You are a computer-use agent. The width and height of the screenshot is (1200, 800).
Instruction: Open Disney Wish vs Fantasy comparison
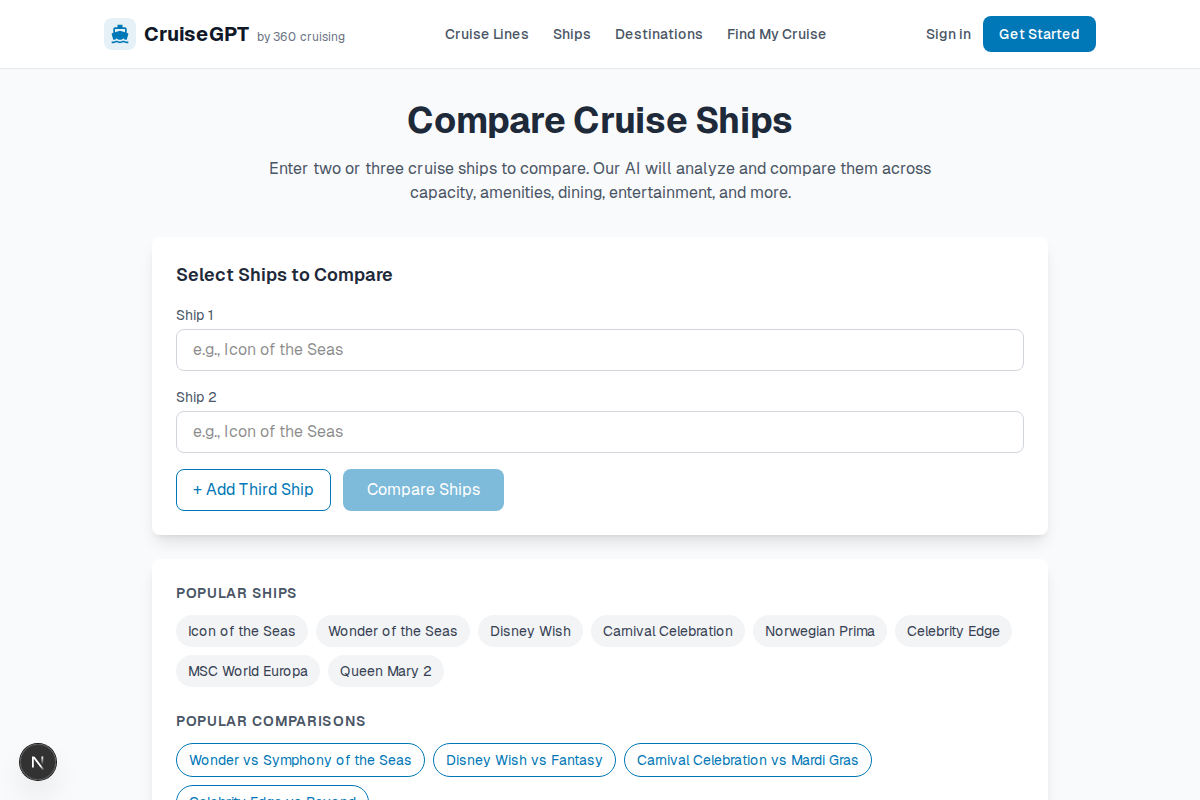click(524, 760)
